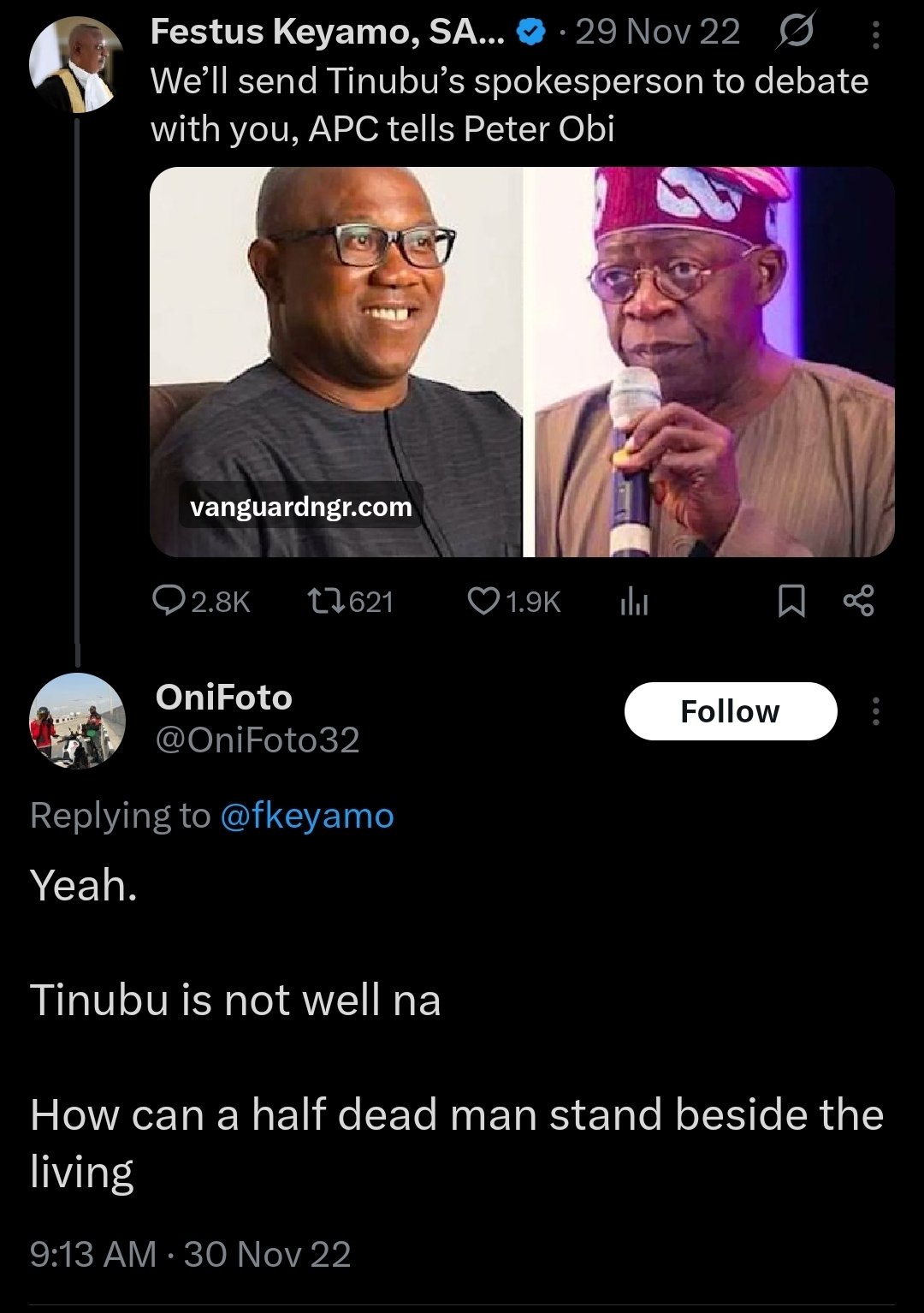Share the tweet via share icon
The width and height of the screenshot is (924, 1313).
coord(858,601)
